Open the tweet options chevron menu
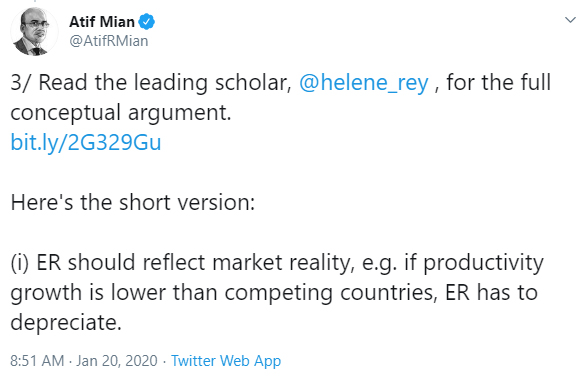588x383 pixels. (570, 20)
